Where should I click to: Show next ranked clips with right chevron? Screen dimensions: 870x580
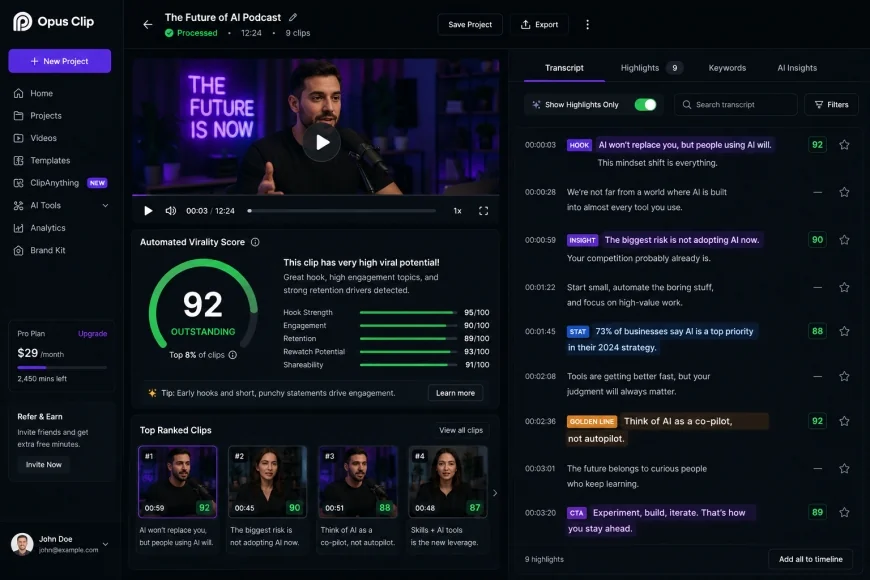[495, 493]
